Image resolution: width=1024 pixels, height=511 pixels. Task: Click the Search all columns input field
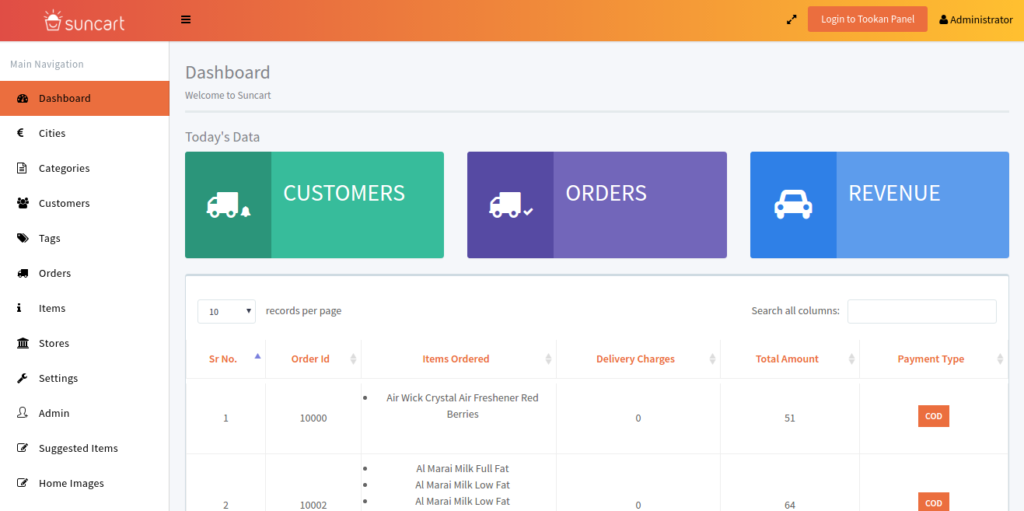pos(921,311)
